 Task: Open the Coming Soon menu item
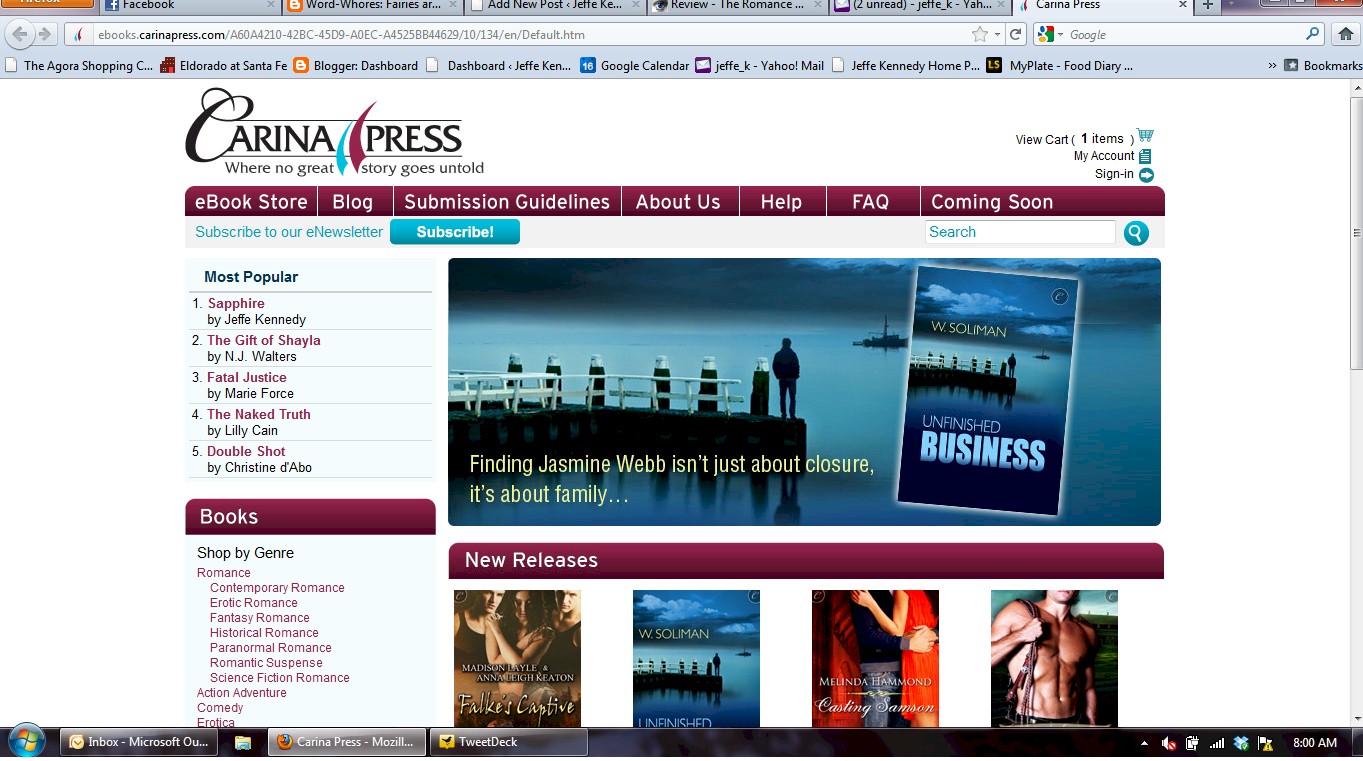tap(991, 202)
